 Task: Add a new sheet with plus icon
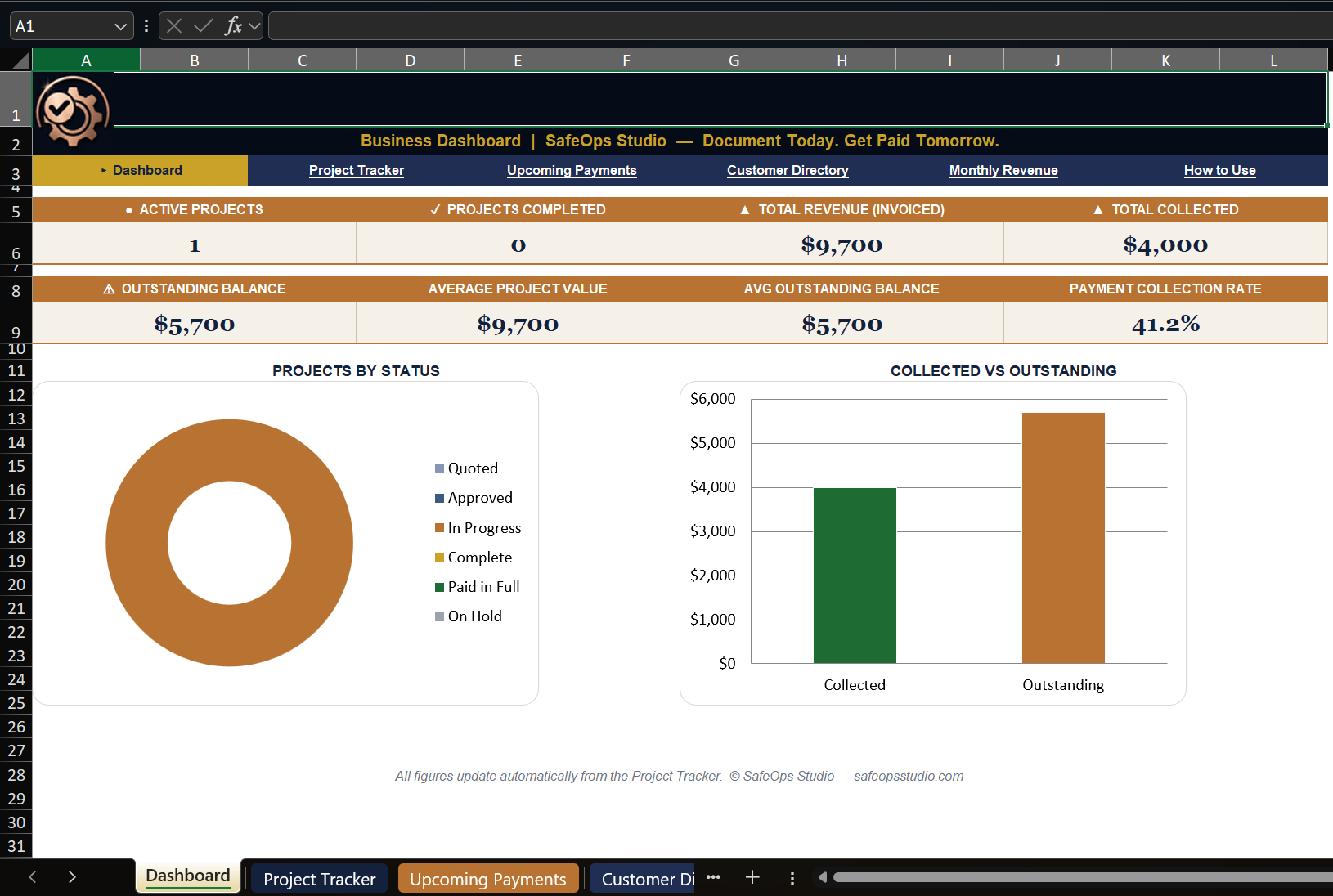tap(752, 877)
